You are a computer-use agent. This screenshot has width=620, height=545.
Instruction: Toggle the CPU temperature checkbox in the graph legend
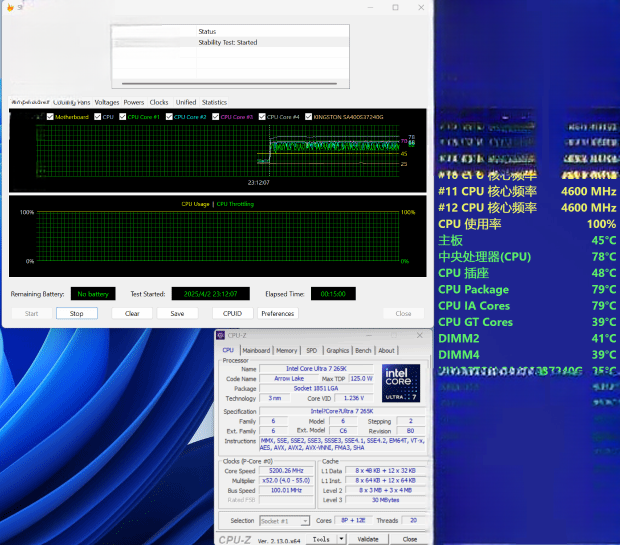(x=98, y=117)
